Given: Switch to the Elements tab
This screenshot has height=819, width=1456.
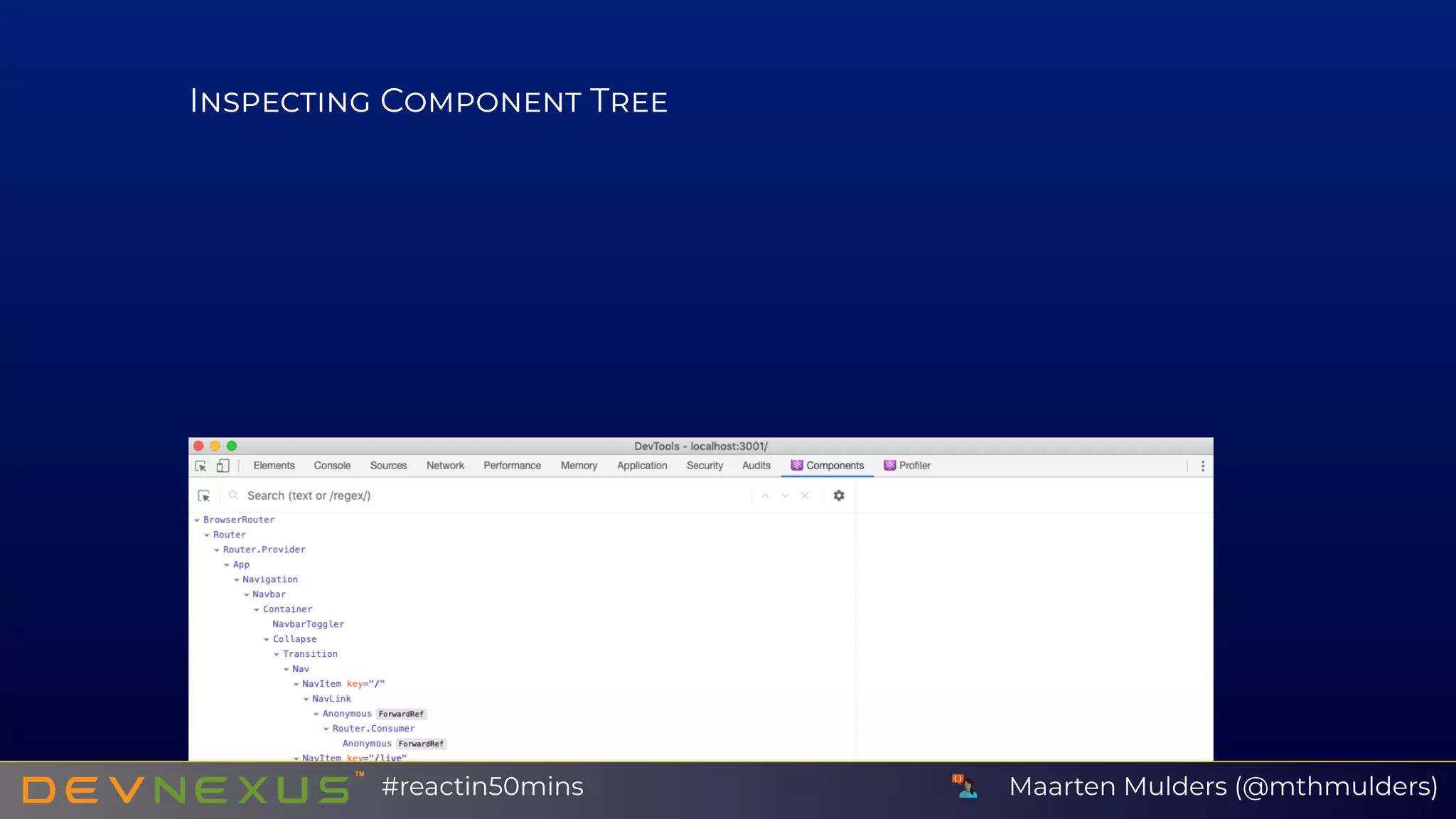Looking at the screenshot, I should coord(274,466).
